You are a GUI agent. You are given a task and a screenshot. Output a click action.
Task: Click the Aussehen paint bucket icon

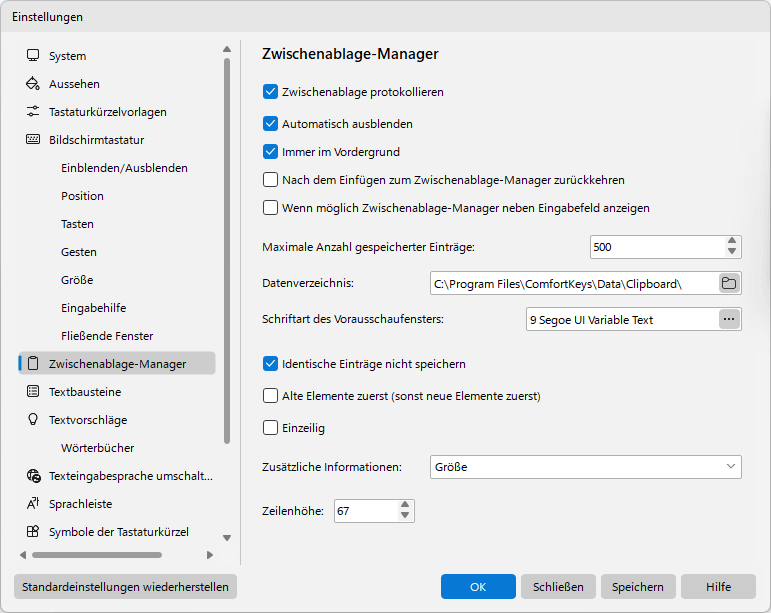(33, 84)
